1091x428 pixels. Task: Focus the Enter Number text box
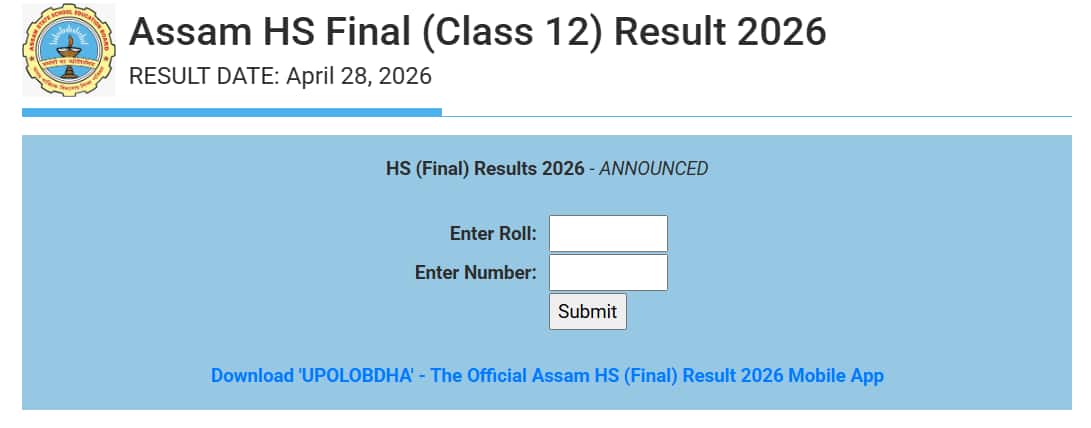coord(608,272)
